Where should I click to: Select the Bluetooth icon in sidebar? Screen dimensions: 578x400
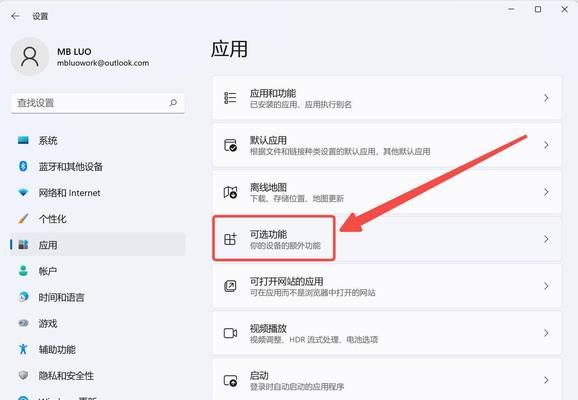(23, 166)
